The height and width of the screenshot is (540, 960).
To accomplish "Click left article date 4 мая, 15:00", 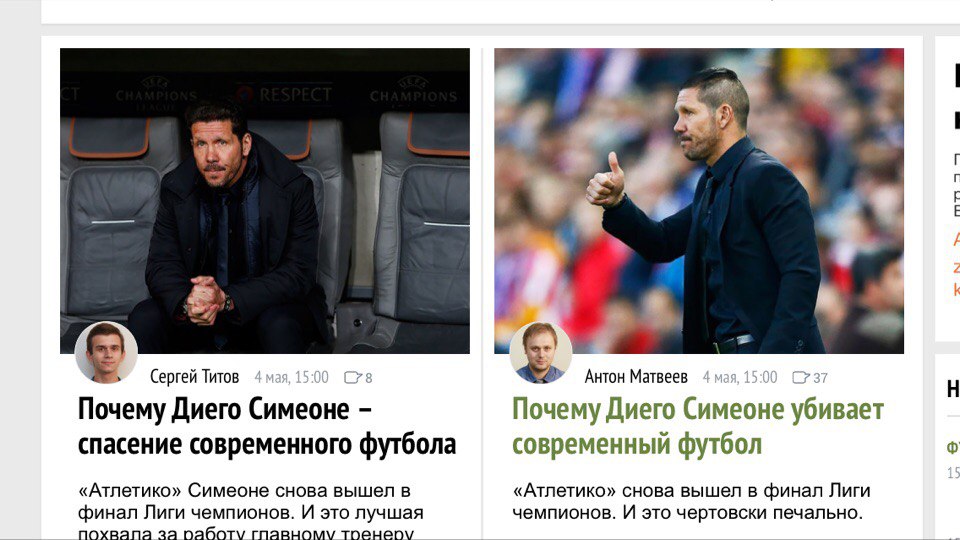I will (x=291, y=377).
